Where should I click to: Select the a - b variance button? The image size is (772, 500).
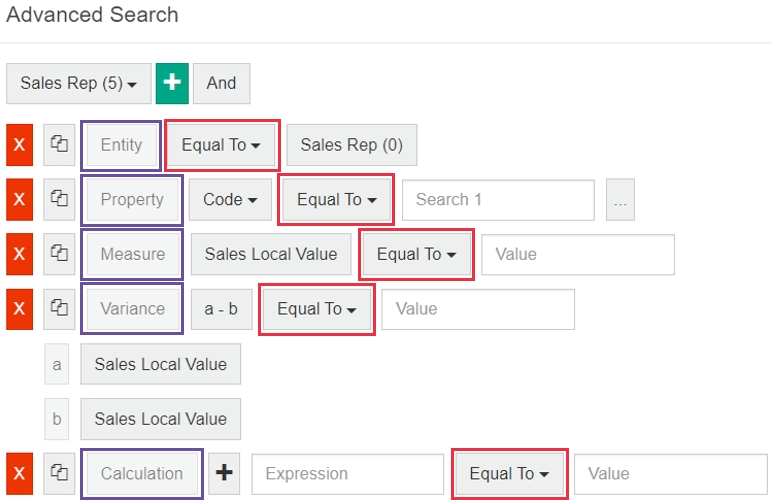point(221,309)
